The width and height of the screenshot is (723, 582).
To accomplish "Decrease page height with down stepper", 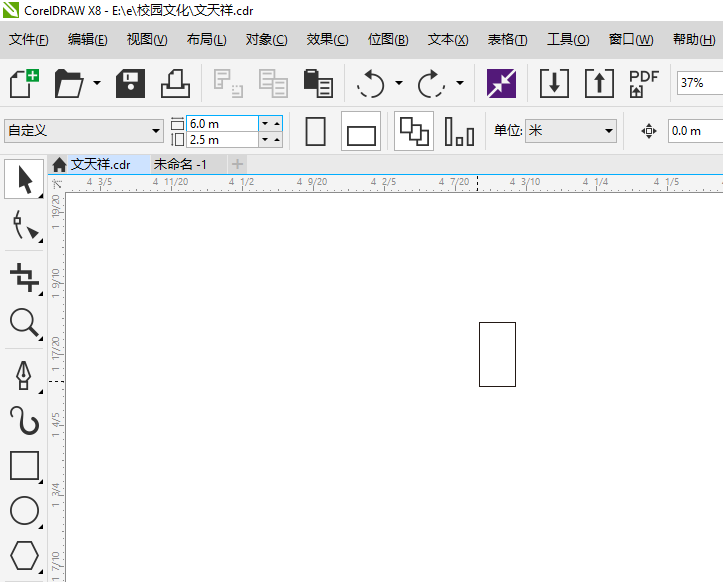I will [x=265, y=140].
